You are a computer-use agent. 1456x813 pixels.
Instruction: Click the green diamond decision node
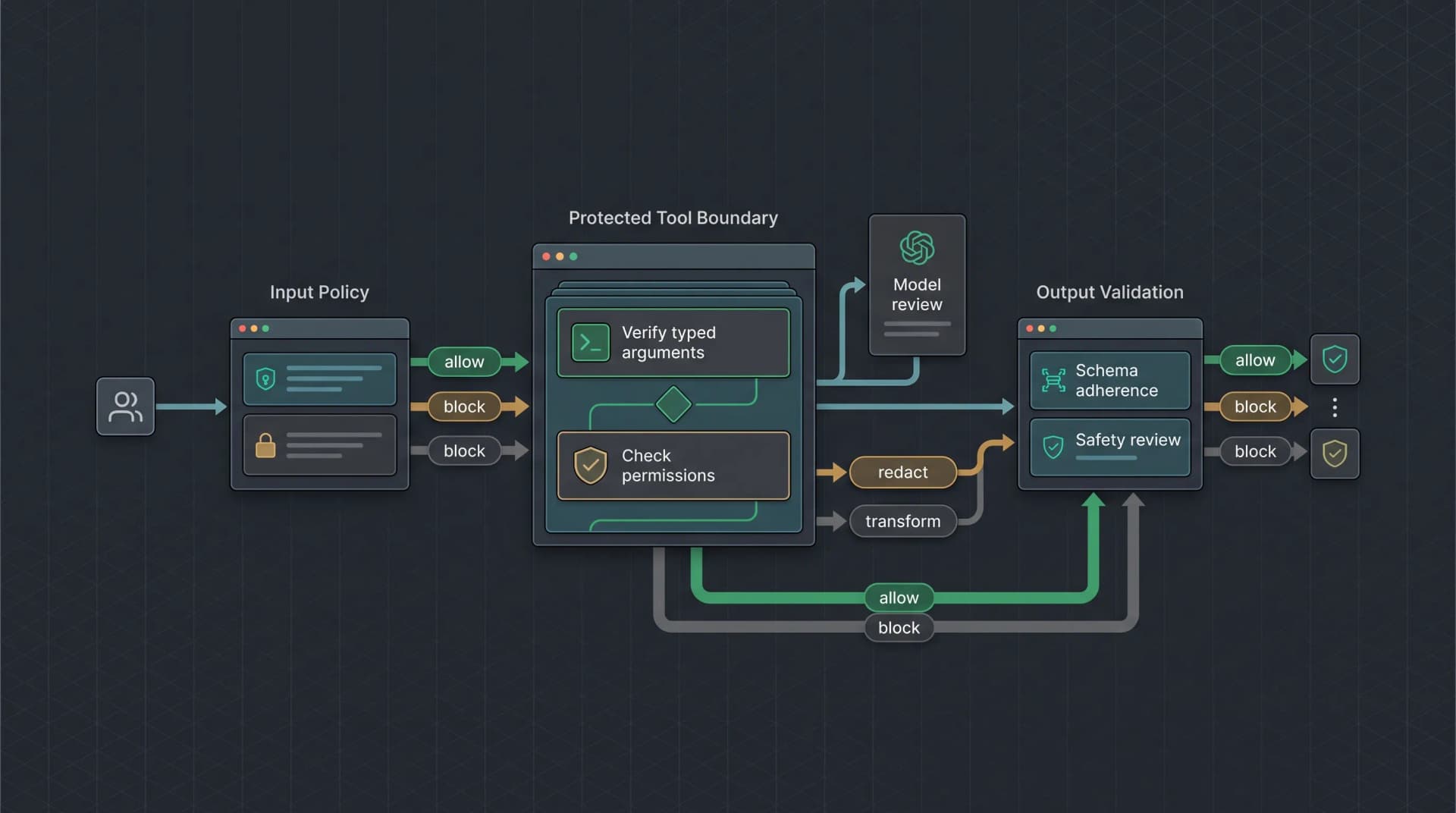[673, 404]
